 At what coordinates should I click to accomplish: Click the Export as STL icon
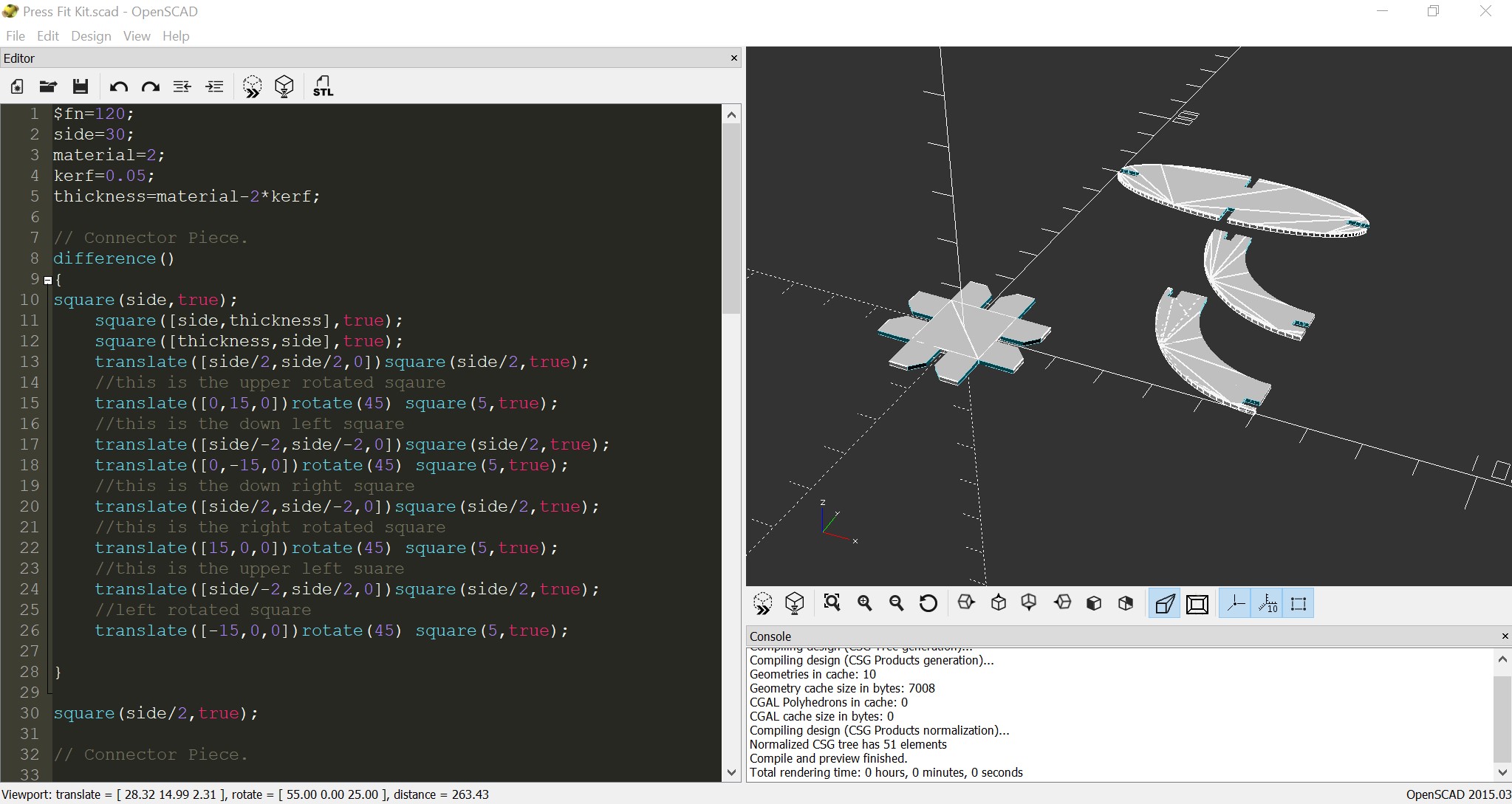click(x=323, y=86)
